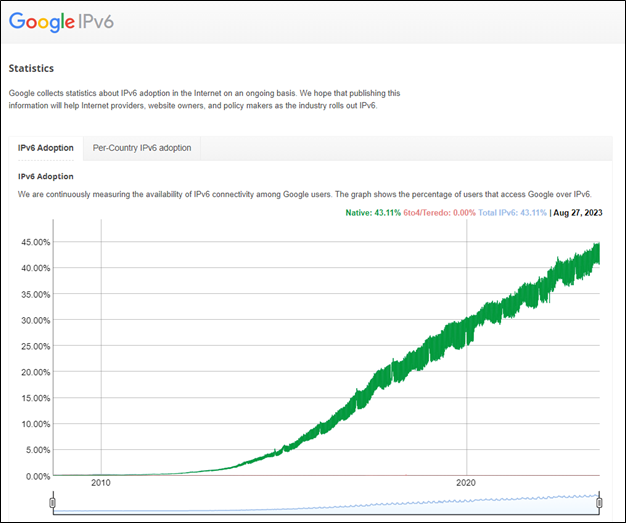The width and height of the screenshot is (626, 523).
Task: Click the blue Total IPv6 legend entry
Action: pyautogui.click(x=512, y=213)
